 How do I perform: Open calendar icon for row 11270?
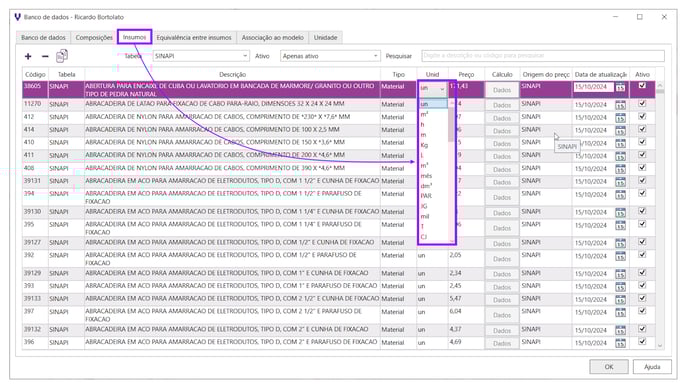[620, 105]
